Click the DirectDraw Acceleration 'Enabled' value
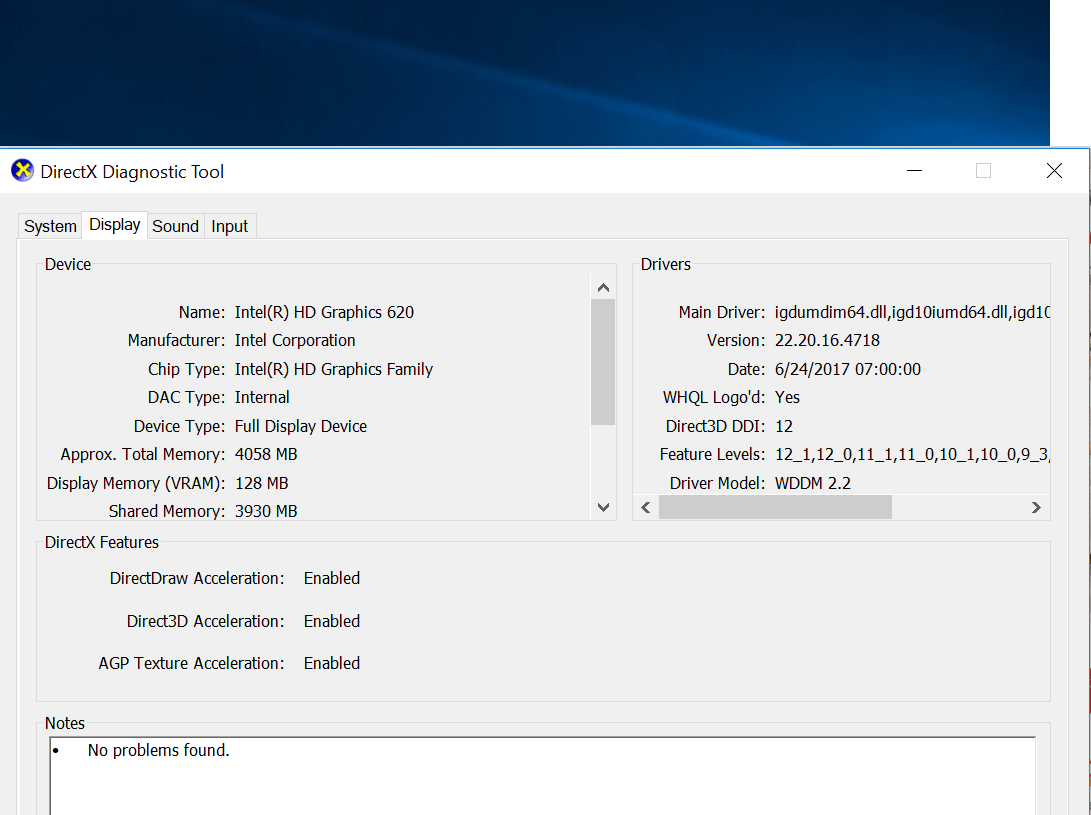The width and height of the screenshot is (1091, 815). click(x=332, y=578)
